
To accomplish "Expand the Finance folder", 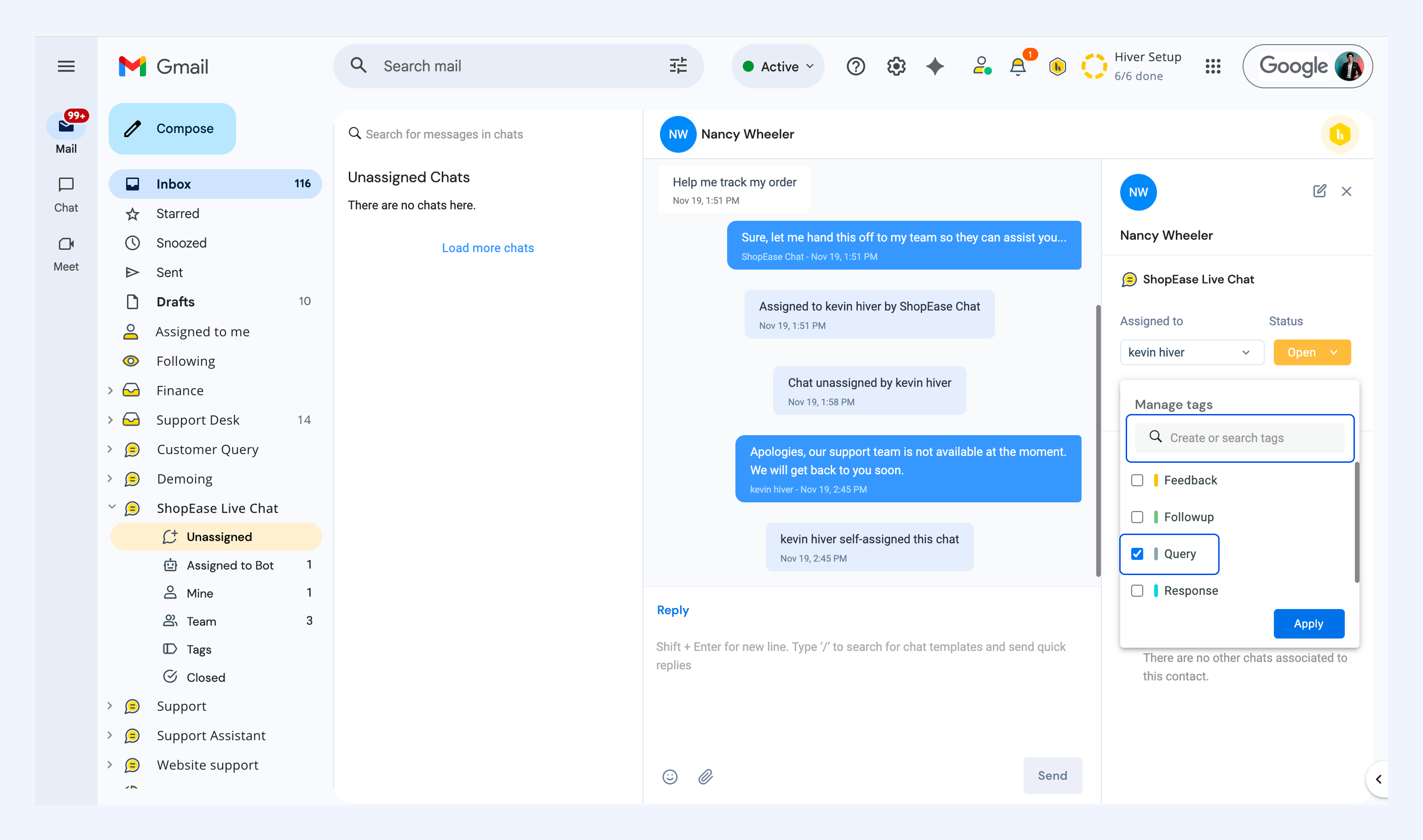I will [x=110, y=390].
